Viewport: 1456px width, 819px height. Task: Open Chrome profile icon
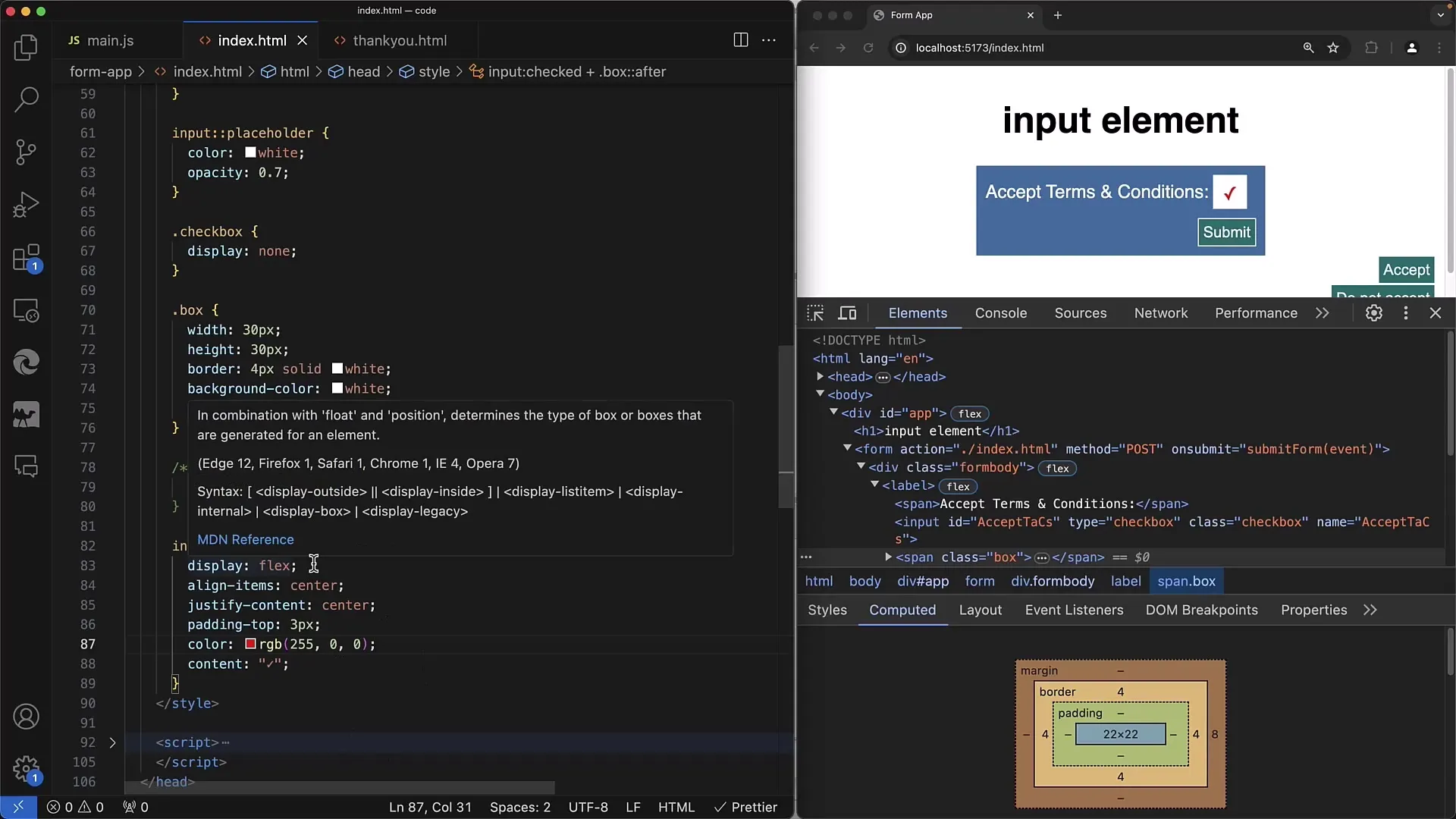(1411, 48)
